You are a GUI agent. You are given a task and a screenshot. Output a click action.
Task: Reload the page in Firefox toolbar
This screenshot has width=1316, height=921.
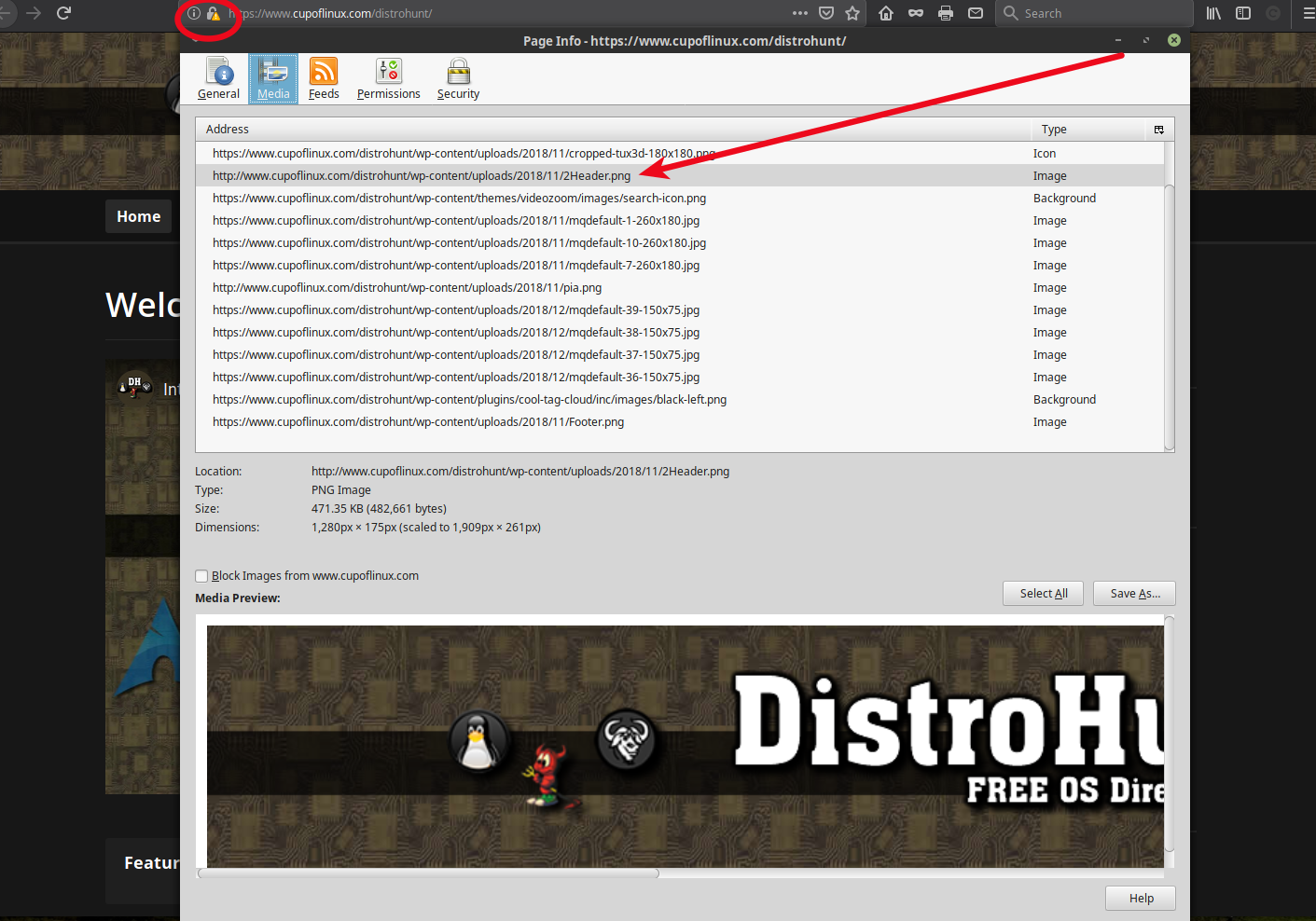tap(63, 13)
